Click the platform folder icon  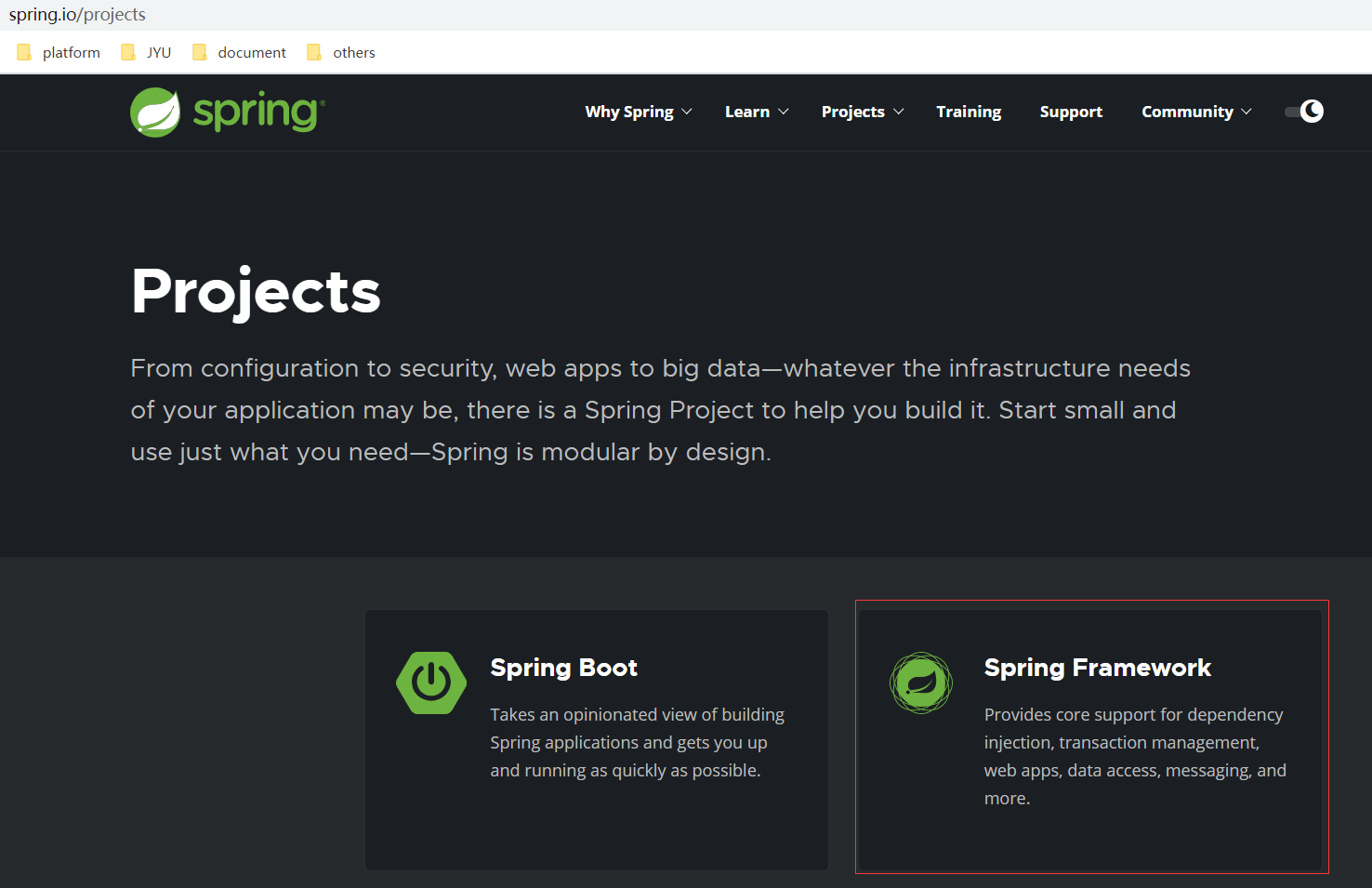click(24, 53)
